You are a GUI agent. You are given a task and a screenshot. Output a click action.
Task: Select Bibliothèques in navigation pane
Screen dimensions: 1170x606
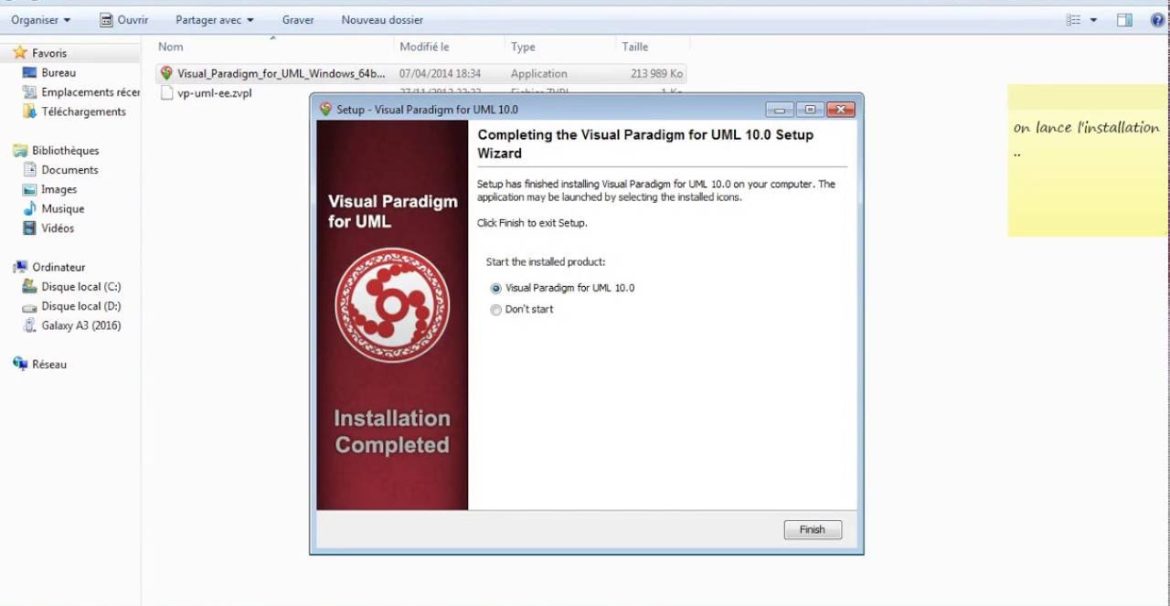click(x=65, y=151)
